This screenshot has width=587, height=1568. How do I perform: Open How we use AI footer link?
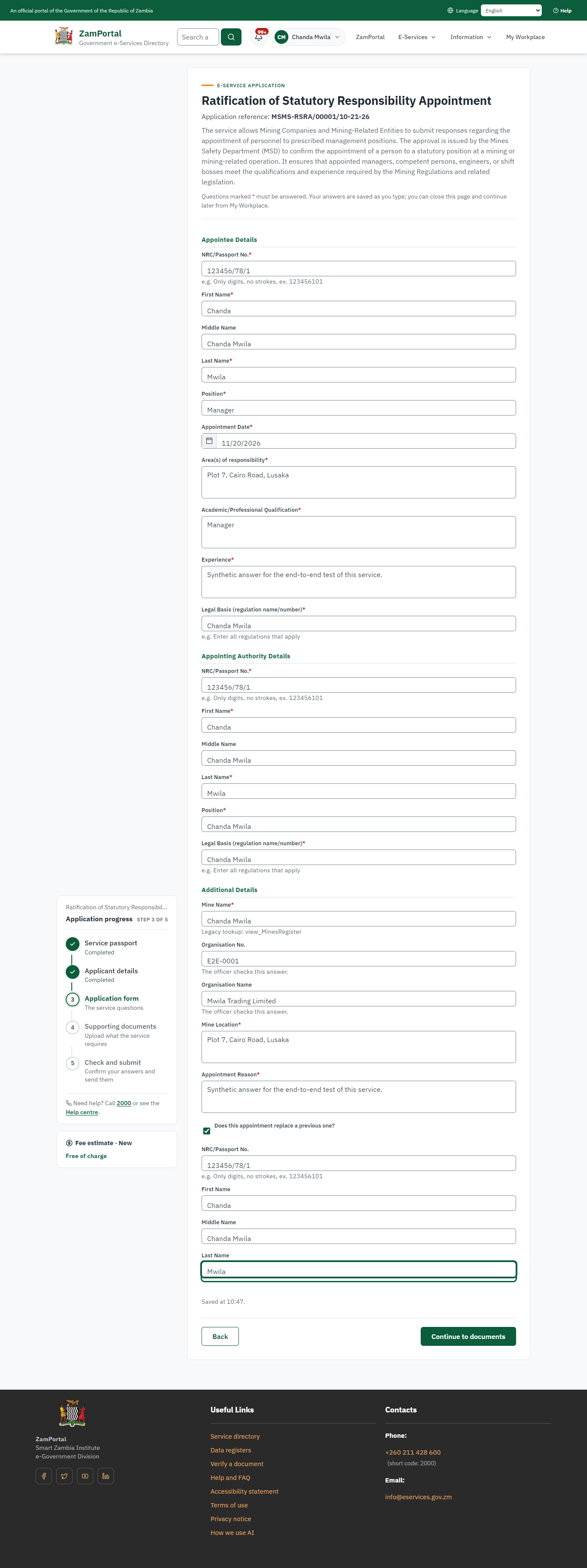tap(232, 1532)
